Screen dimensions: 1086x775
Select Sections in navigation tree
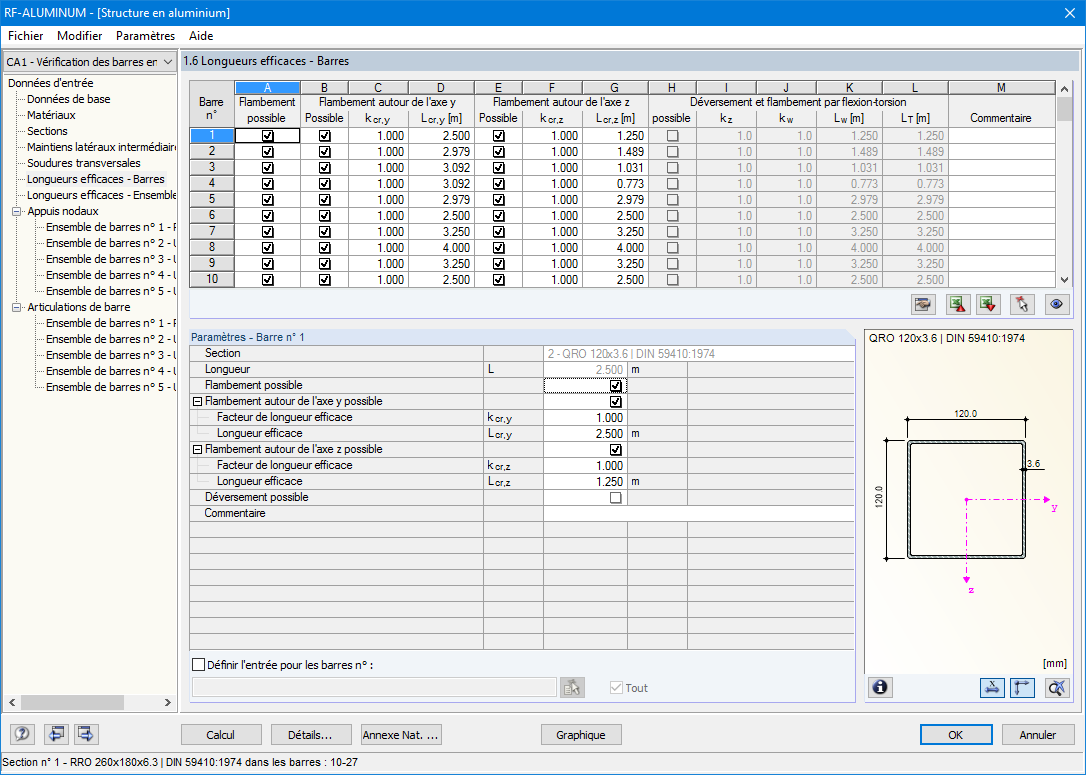tap(47, 131)
